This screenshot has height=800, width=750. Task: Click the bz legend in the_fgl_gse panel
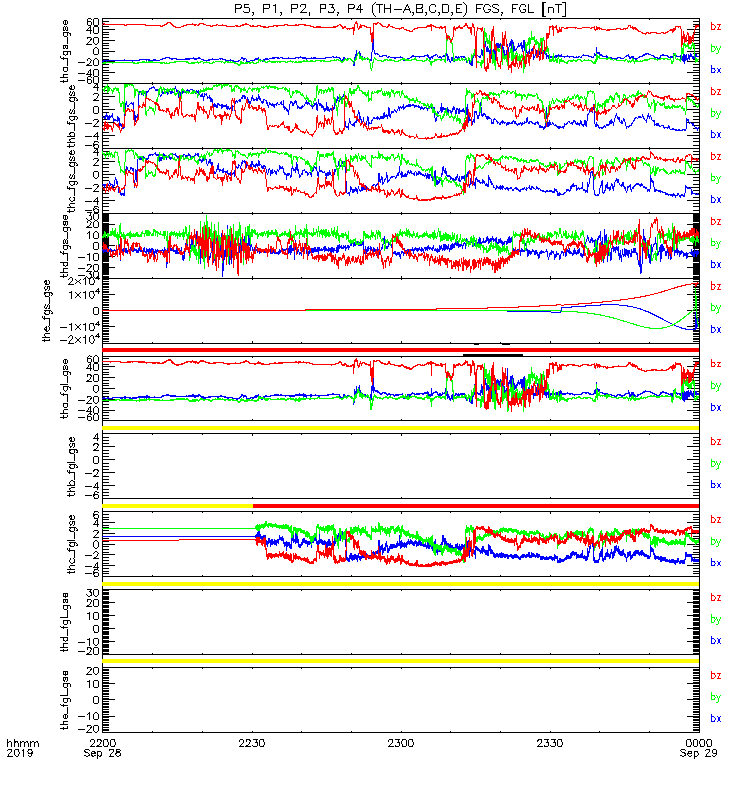click(x=716, y=676)
